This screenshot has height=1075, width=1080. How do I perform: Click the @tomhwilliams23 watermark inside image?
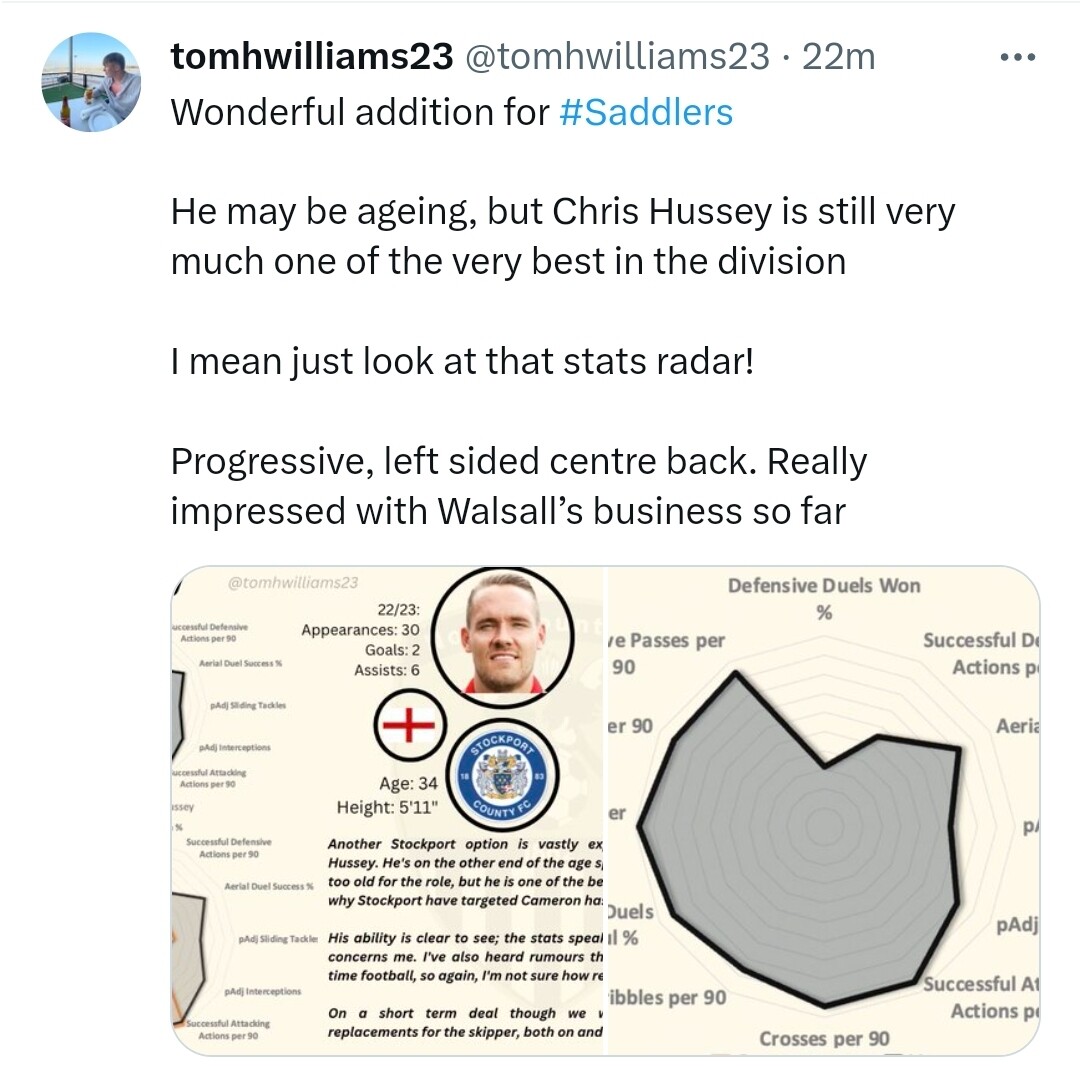(293, 583)
